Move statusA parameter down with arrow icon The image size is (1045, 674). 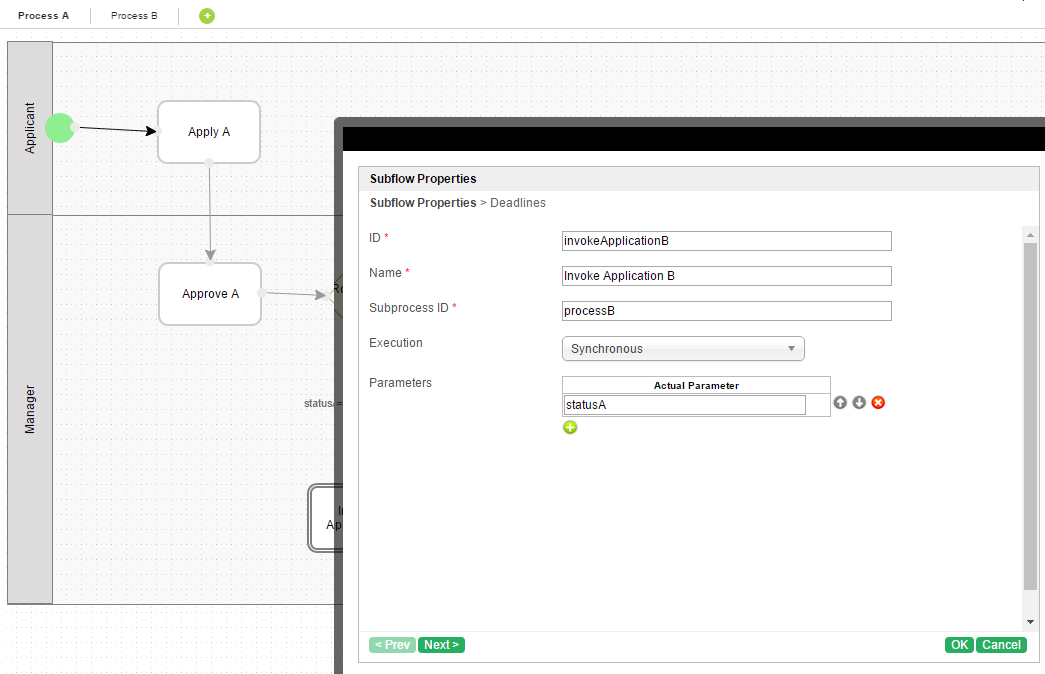(859, 403)
